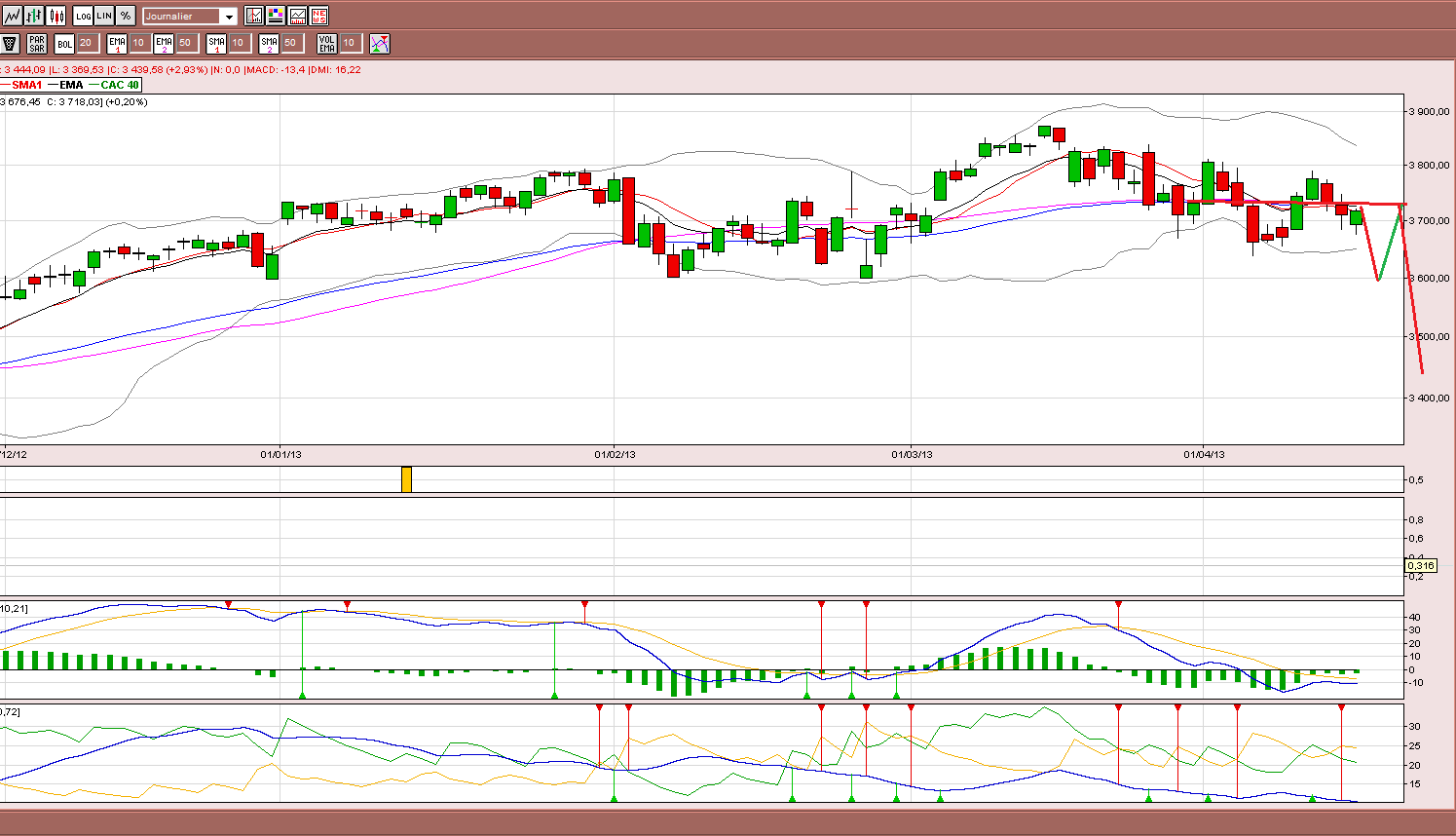Screen dimensions: 1456x836
Task: Click the DMI: 16,22 value in info bar
Action: pos(336,70)
